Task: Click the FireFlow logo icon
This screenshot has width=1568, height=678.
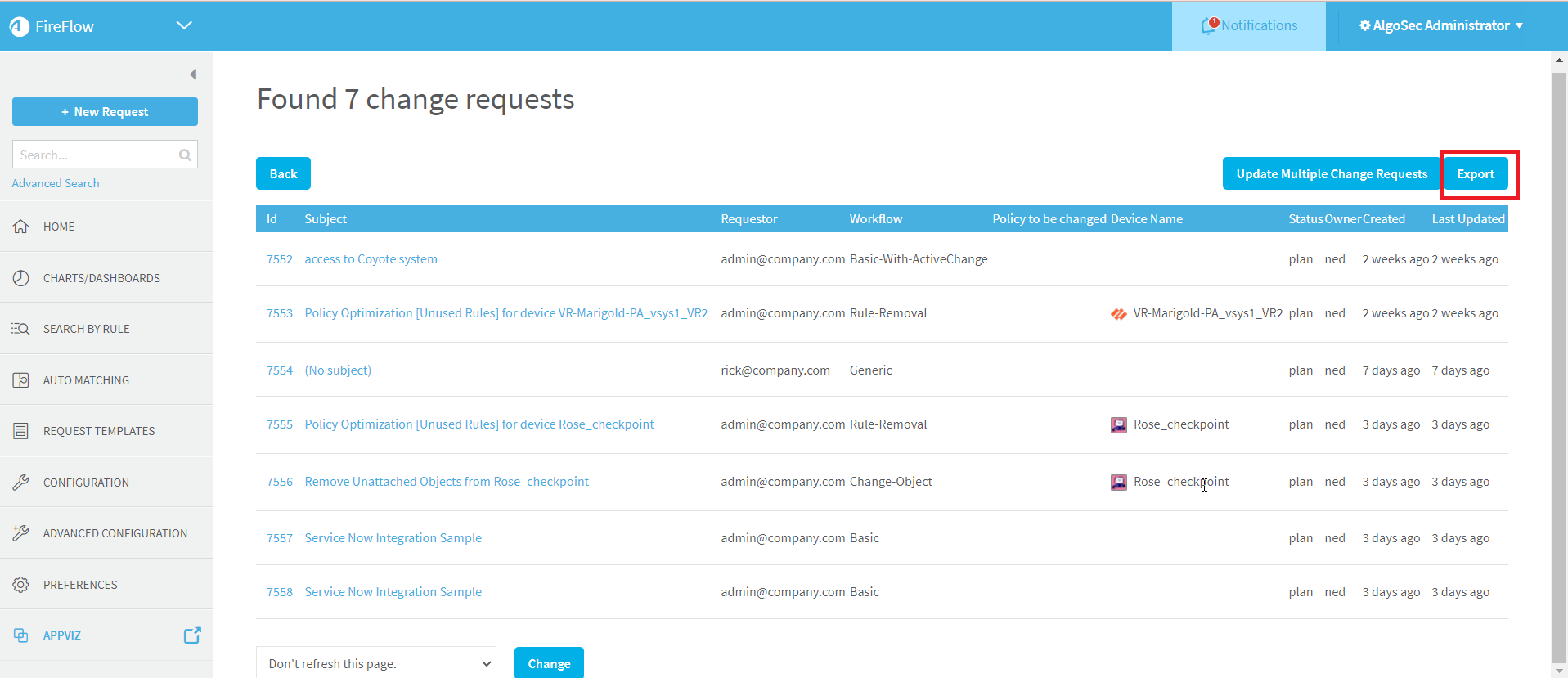Action: 20,26
